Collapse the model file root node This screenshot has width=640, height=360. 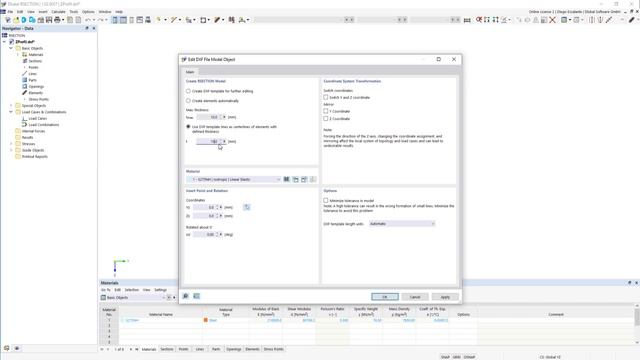[4, 42]
